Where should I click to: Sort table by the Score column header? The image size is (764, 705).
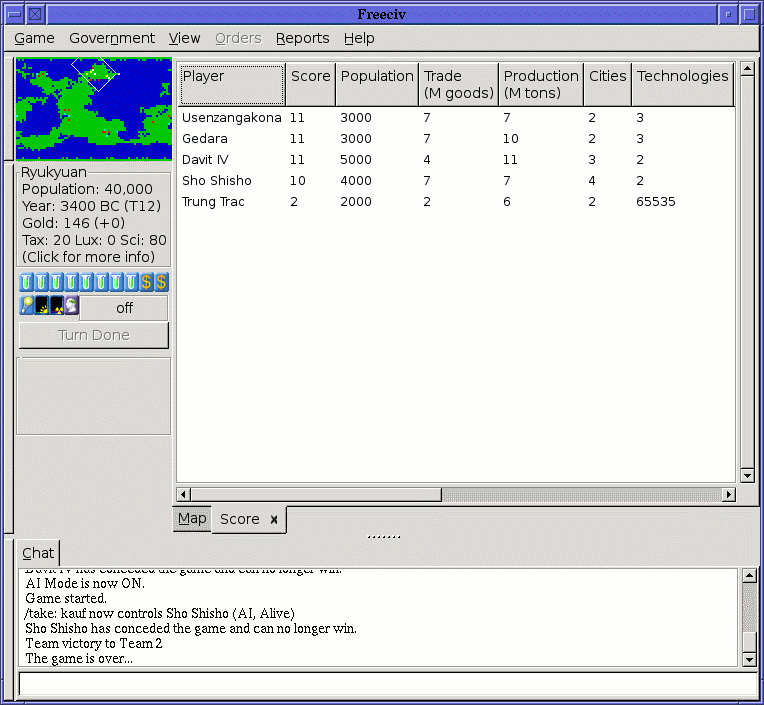tap(311, 85)
